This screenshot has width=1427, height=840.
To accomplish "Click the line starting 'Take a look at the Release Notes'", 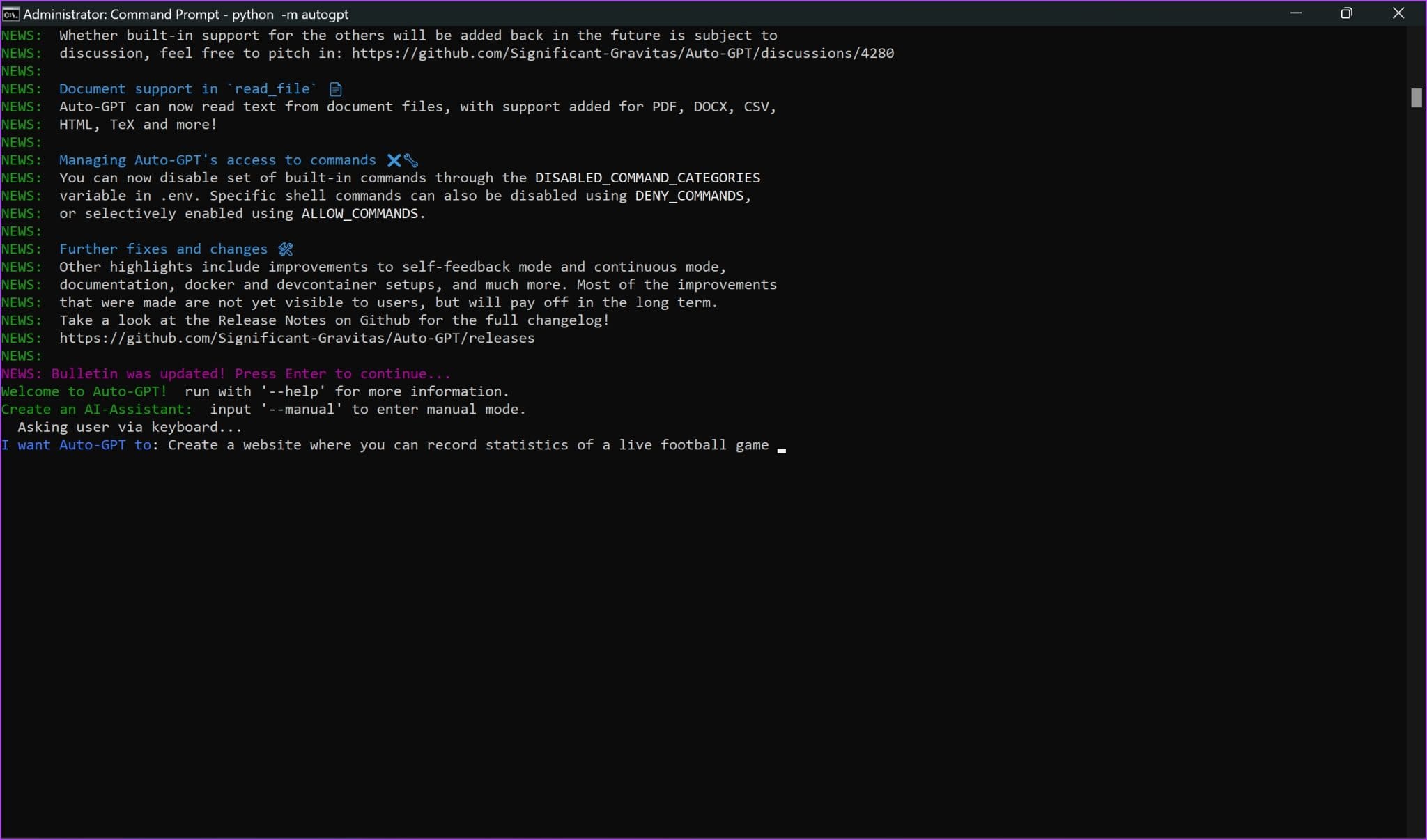I will pos(334,320).
